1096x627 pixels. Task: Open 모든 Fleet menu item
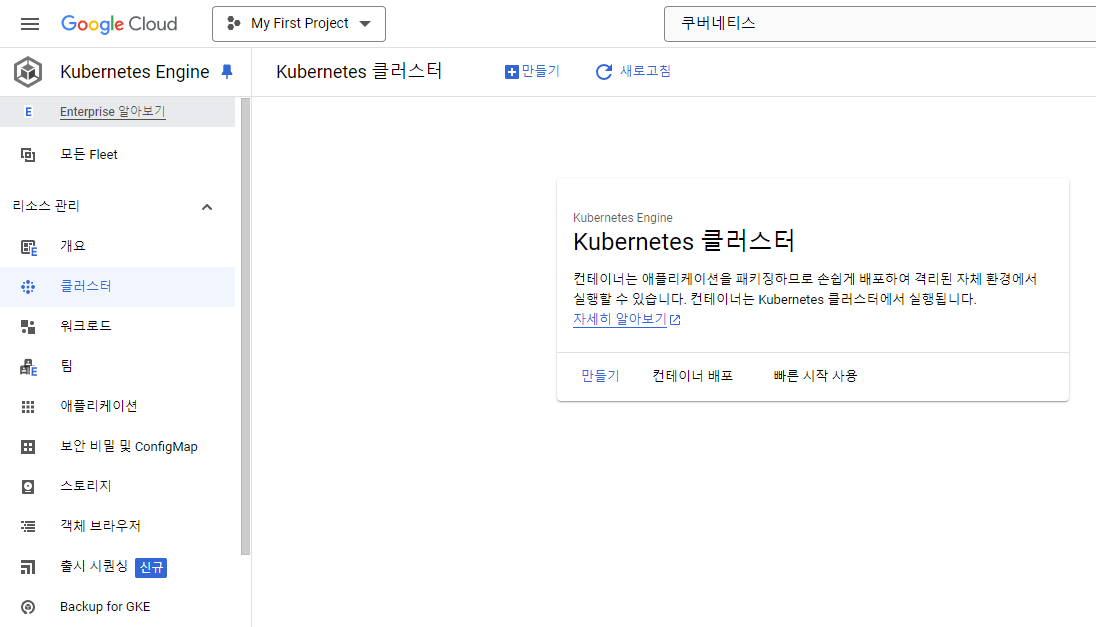[x=89, y=154]
